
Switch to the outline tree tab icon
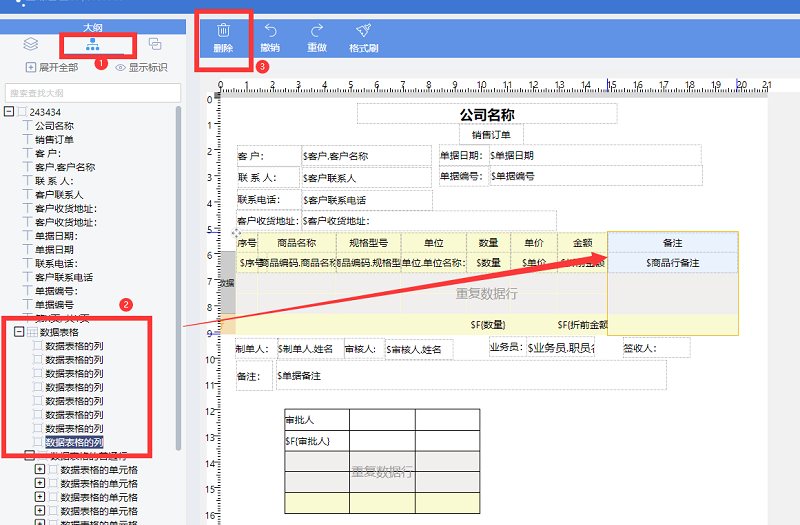(x=93, y=44)
